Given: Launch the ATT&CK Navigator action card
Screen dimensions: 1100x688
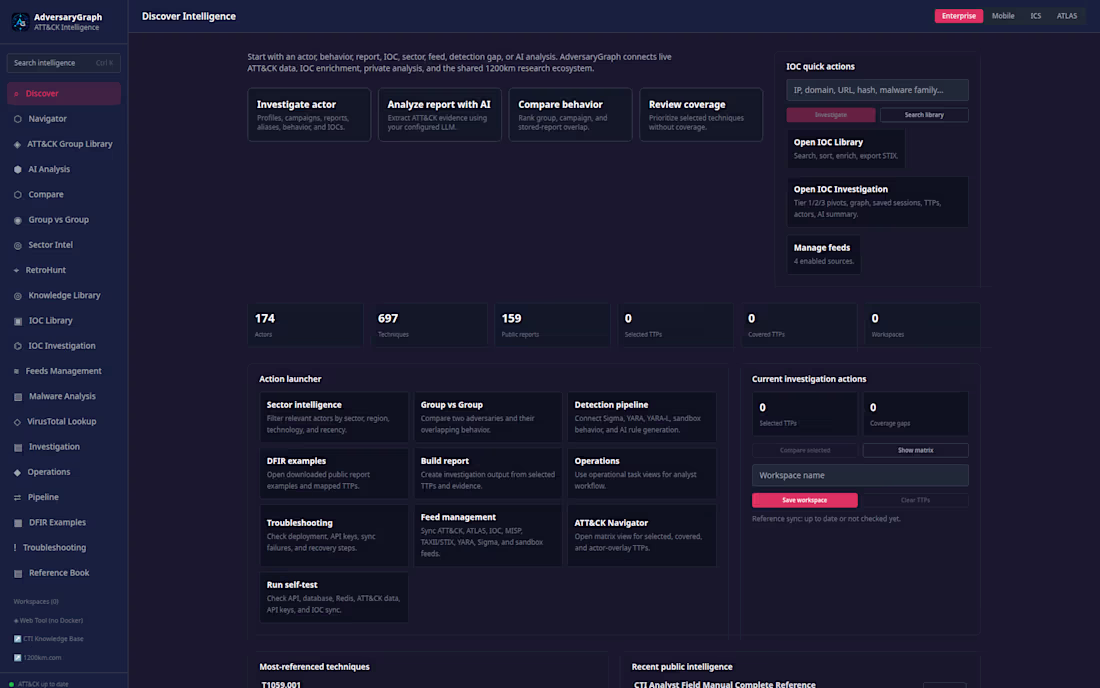Looking at the screenshot, I should 642,535.
